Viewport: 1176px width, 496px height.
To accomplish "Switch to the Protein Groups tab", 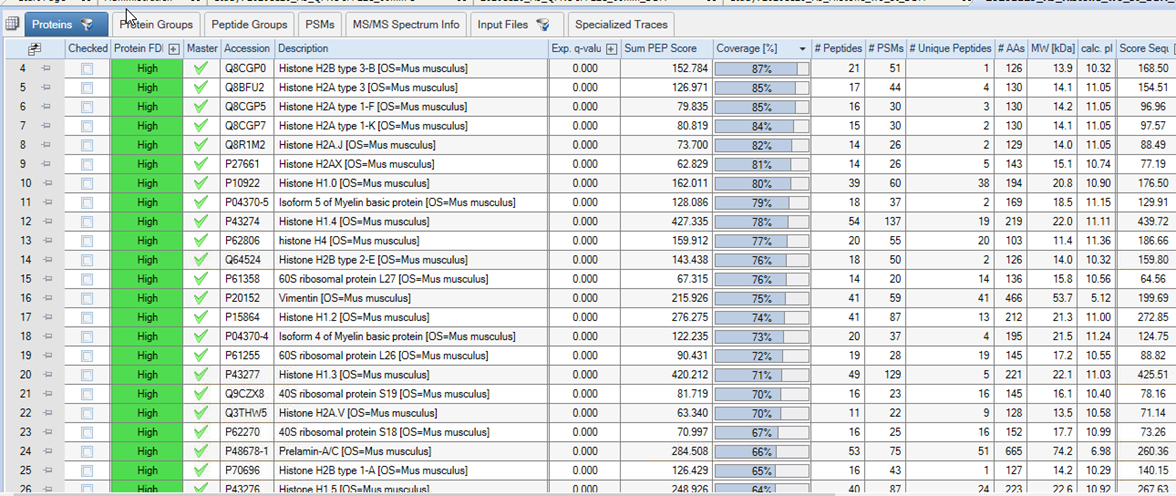I will coord(156,25).
